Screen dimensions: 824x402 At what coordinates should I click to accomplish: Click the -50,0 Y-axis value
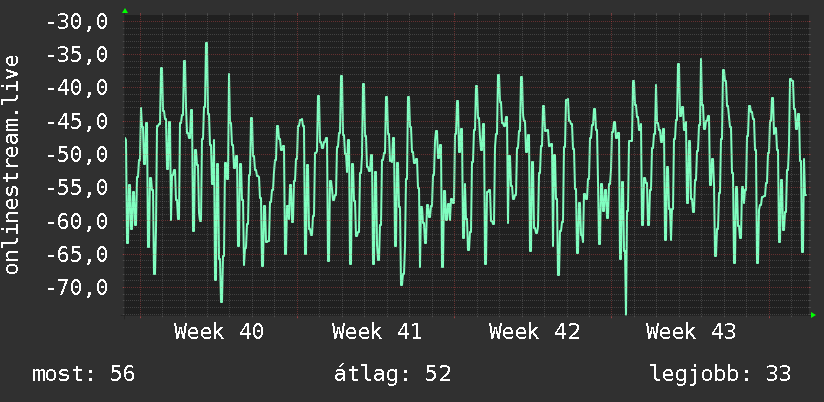(77, 155)
